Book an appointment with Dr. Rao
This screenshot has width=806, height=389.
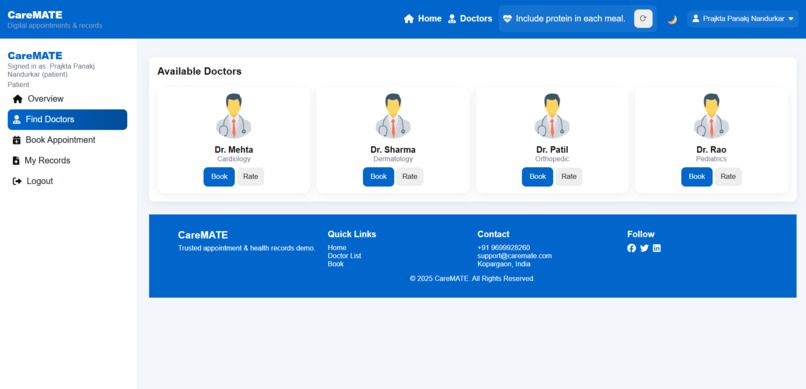tap(697, 177)
